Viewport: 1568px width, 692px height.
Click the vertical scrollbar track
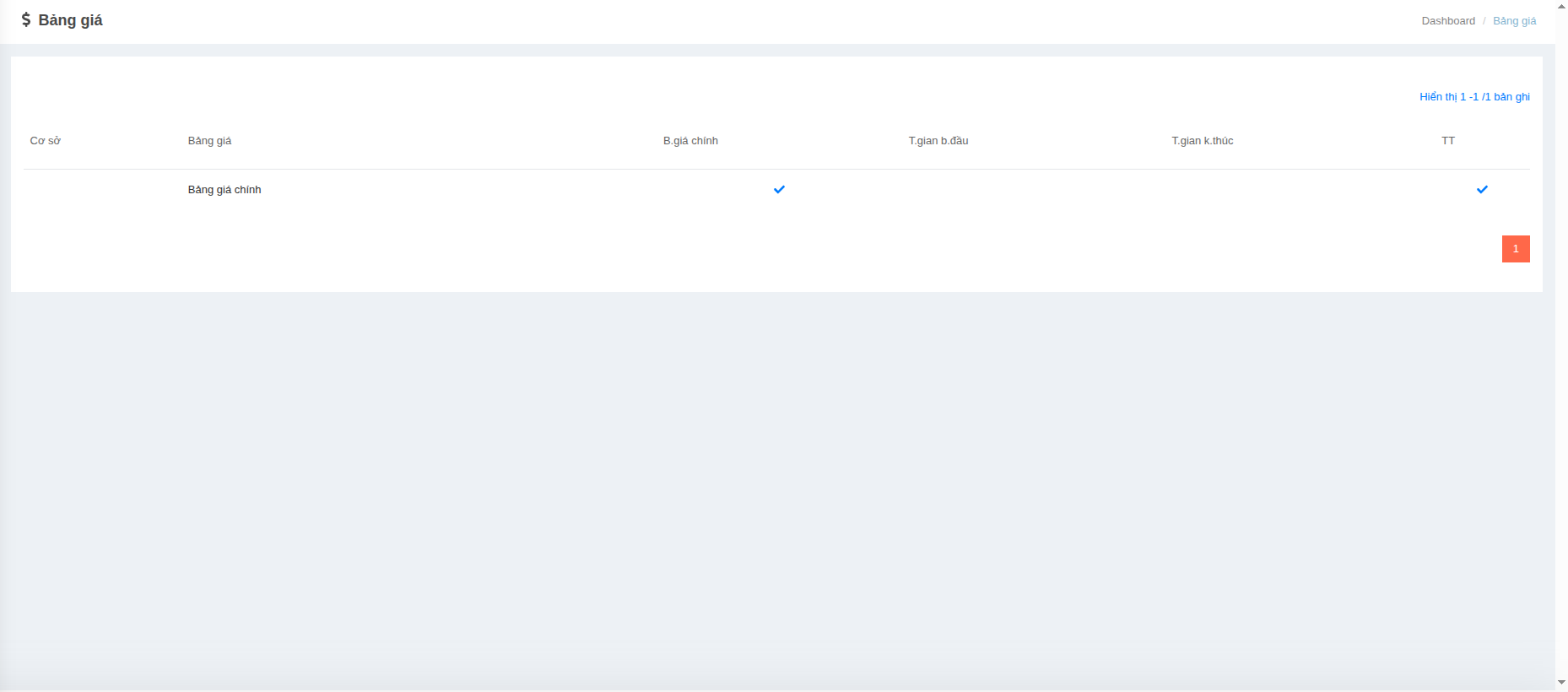coord(1561,338)
